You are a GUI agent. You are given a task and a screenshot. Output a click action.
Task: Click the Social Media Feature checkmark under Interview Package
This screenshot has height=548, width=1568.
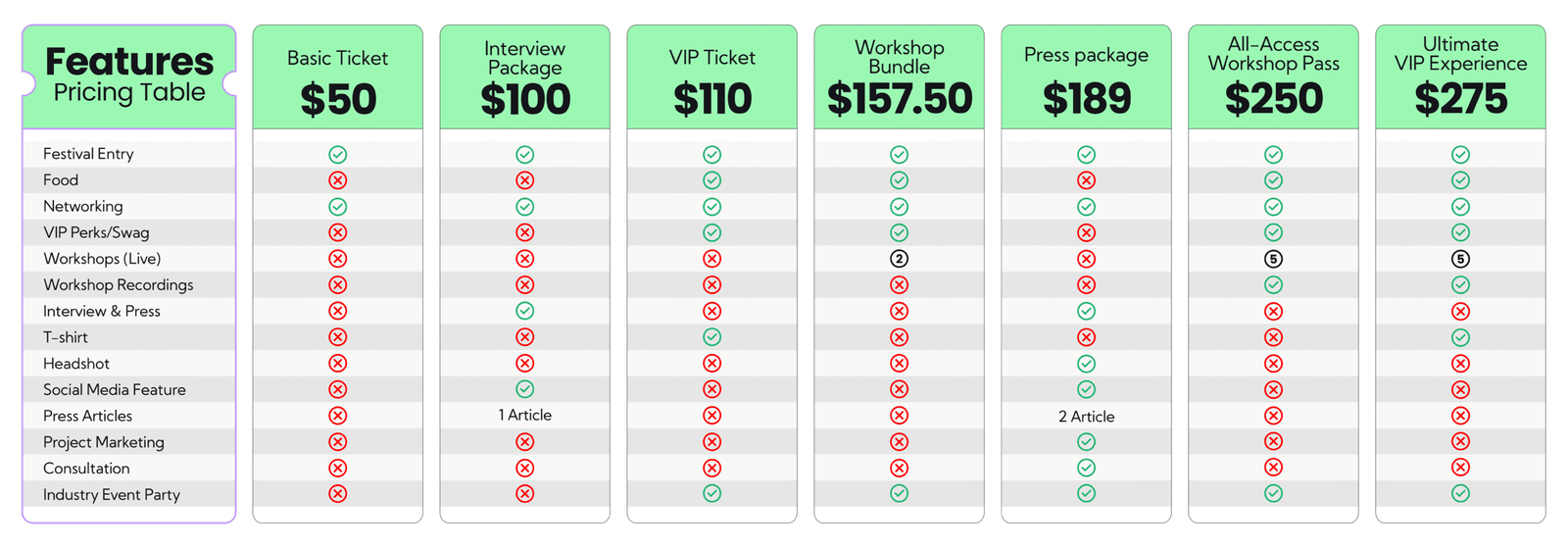pyautogui.click(x=525, y=389)
